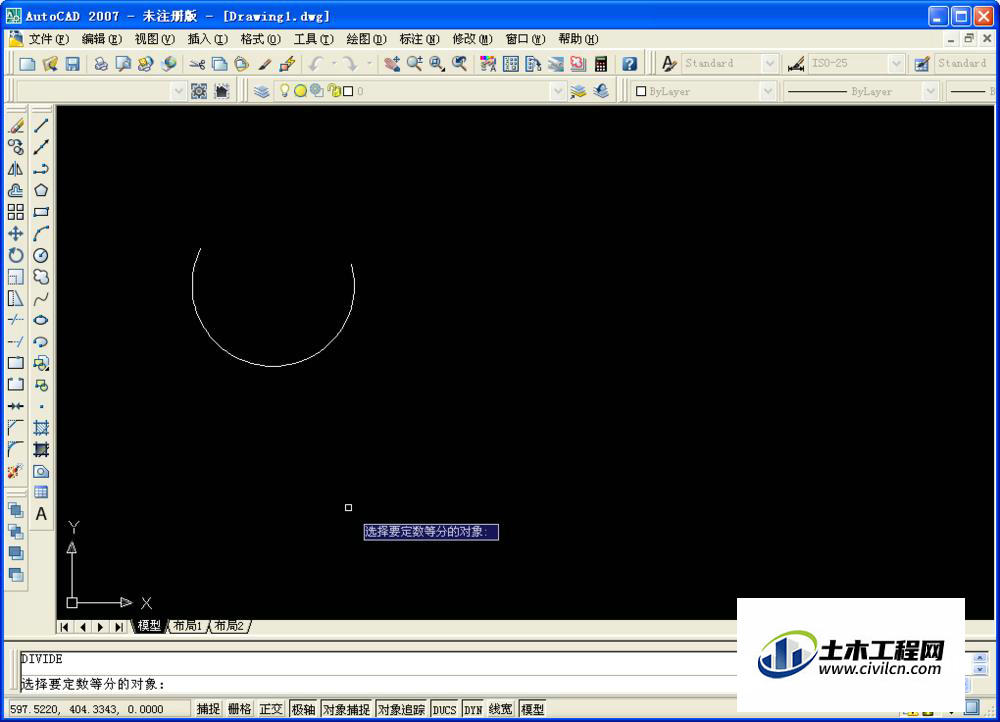Select the Circle tool
The width and height of the screenshot is (1000, 722).
41,255
